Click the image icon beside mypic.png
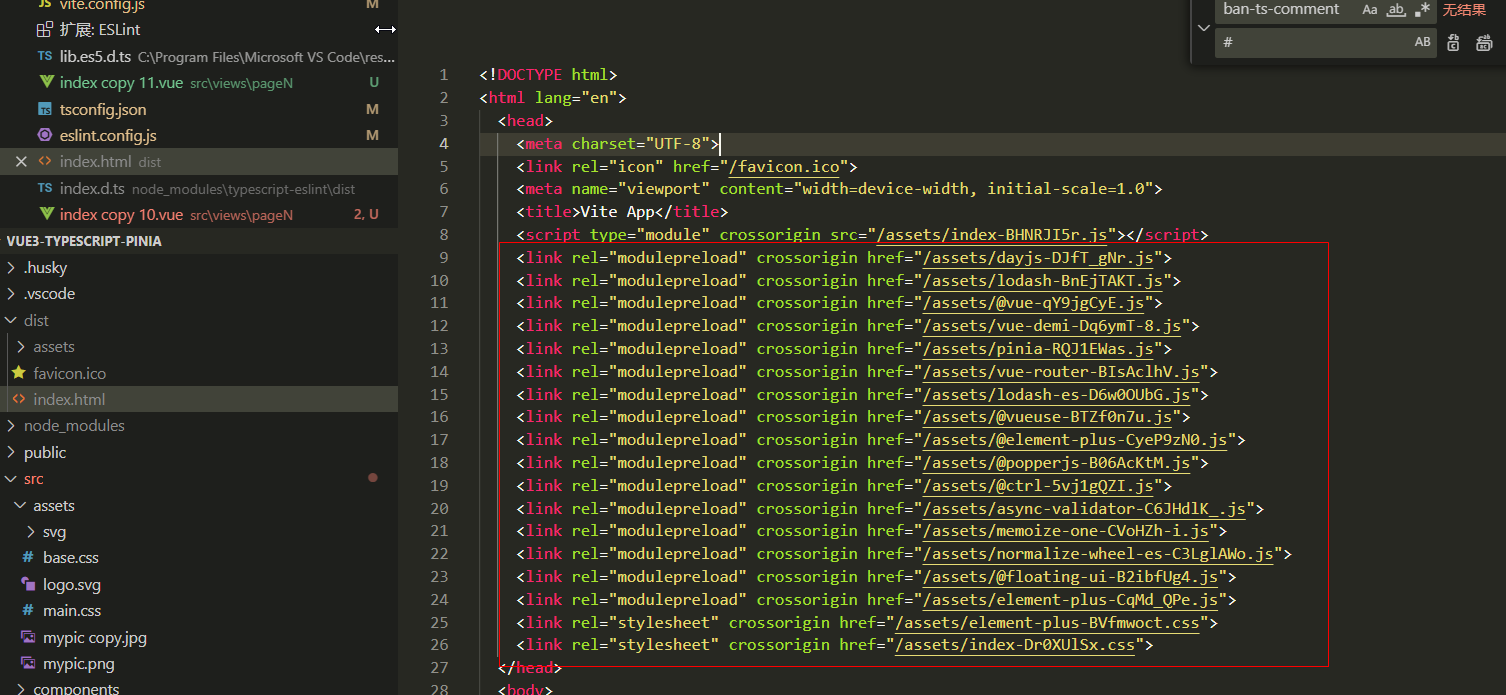 click(x=28, y=663)
